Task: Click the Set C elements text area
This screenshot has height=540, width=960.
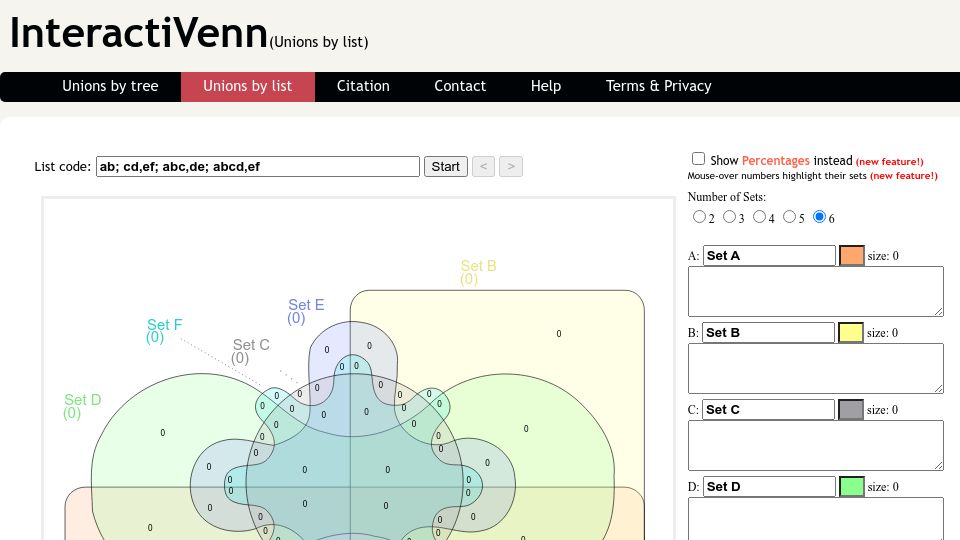Action: tap(816, 446)
